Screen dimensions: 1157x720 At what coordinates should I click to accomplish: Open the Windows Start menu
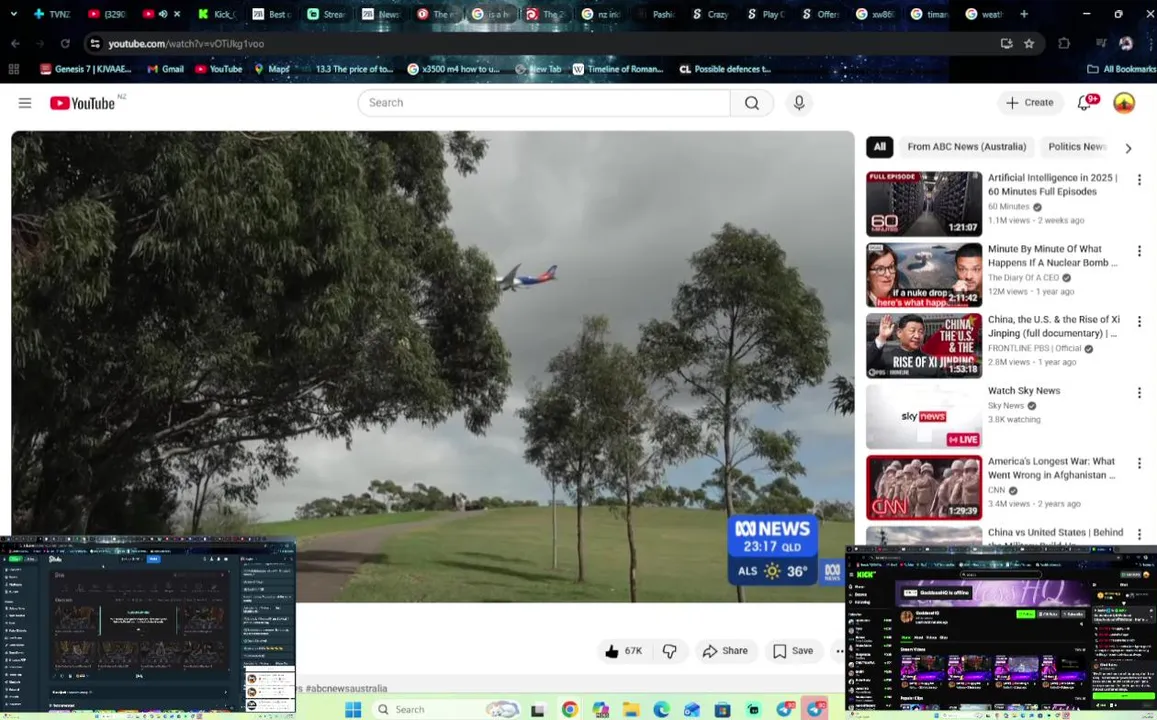point(353,709)
